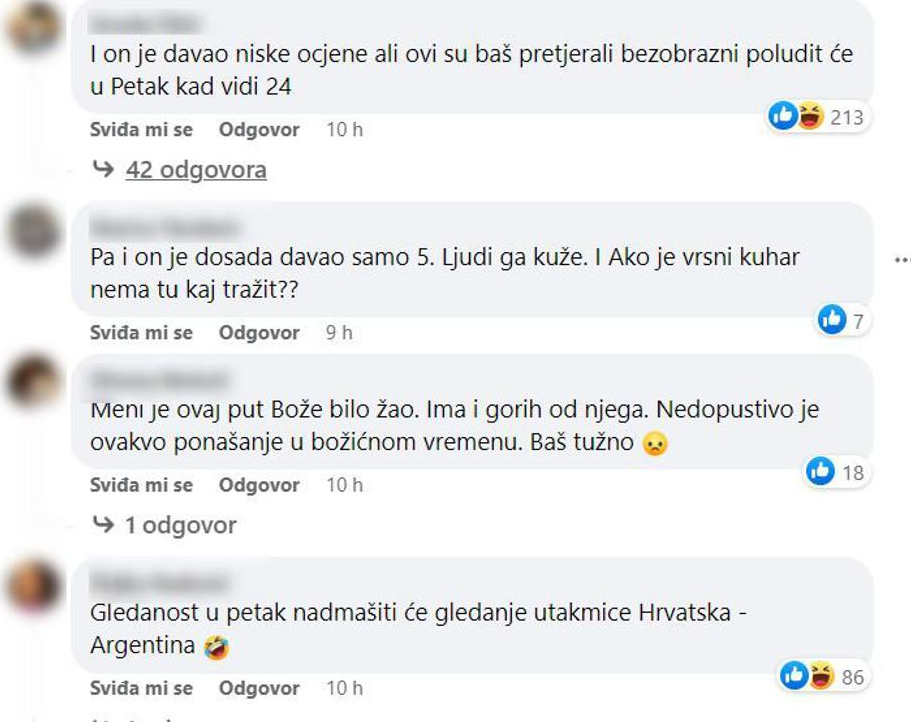Like the Hrvatska - Argentina comment
911x722 pixels.
[141, 688]
